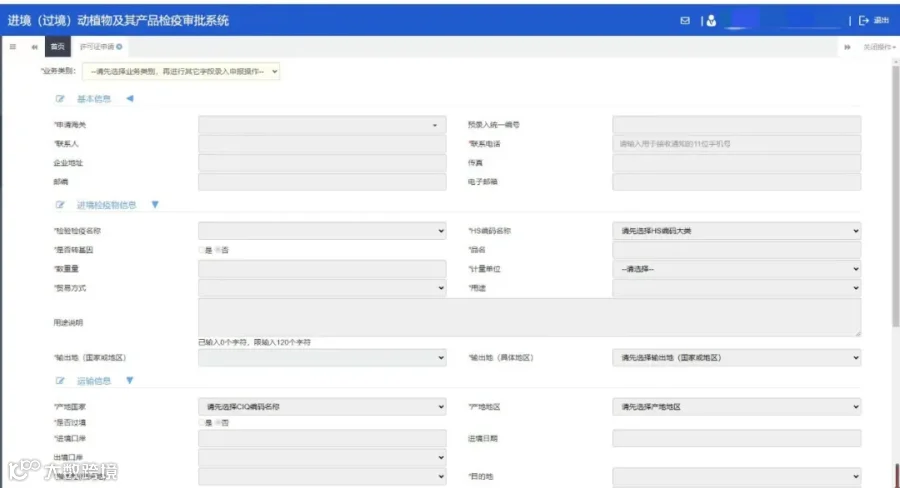This screenshot has width=900, height=488.
Task: Open the 关闭操作 dropdown menu
Action: pos(879,47)
